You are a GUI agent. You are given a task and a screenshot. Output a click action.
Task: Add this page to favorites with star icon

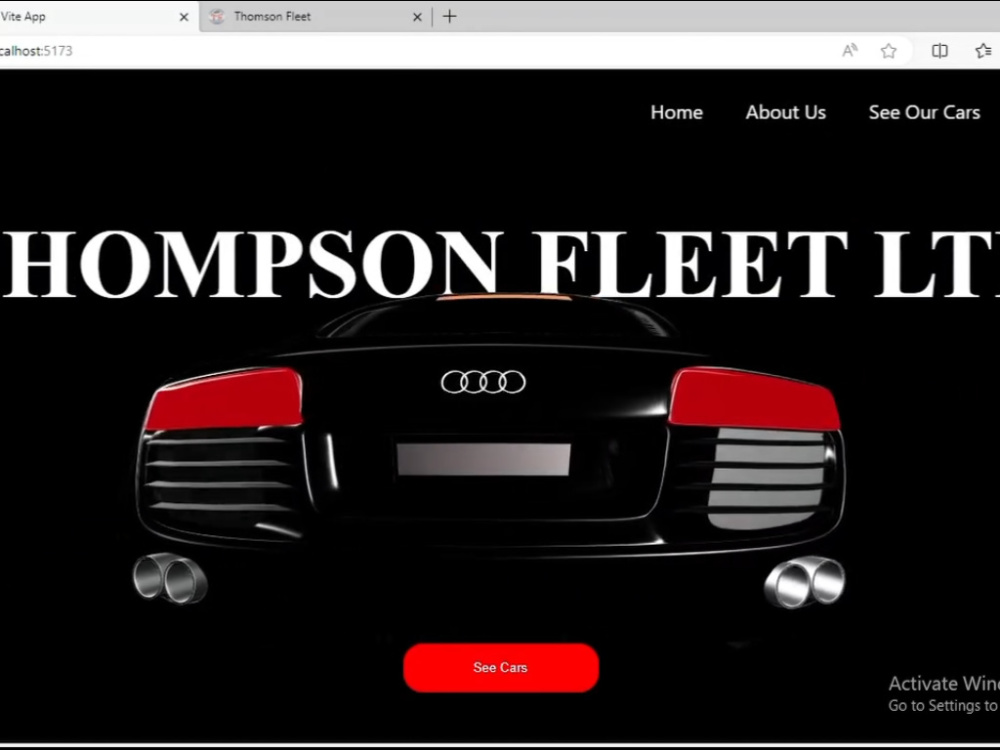click(888, 51)
